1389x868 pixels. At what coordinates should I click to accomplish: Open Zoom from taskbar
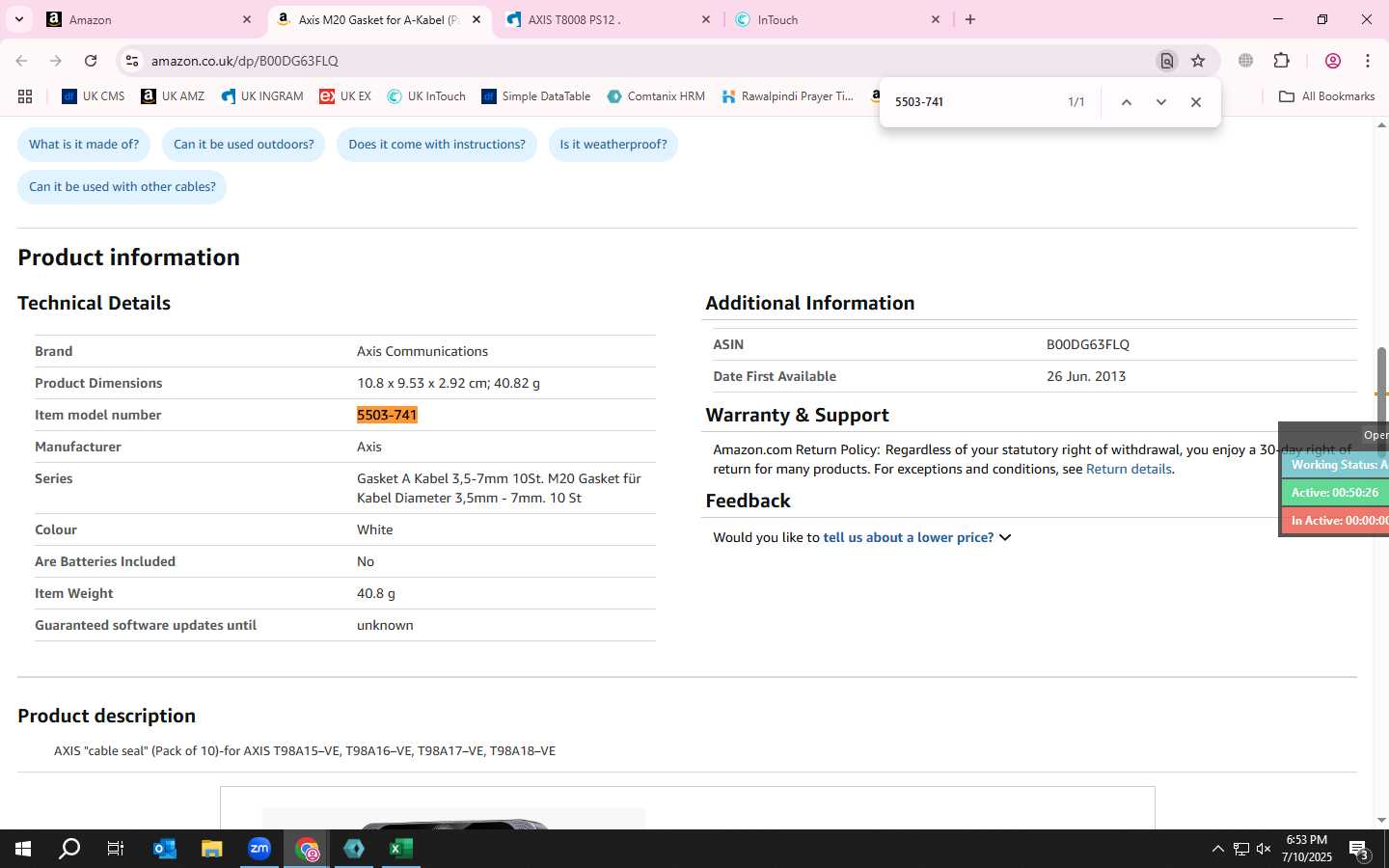pos(259,849)
